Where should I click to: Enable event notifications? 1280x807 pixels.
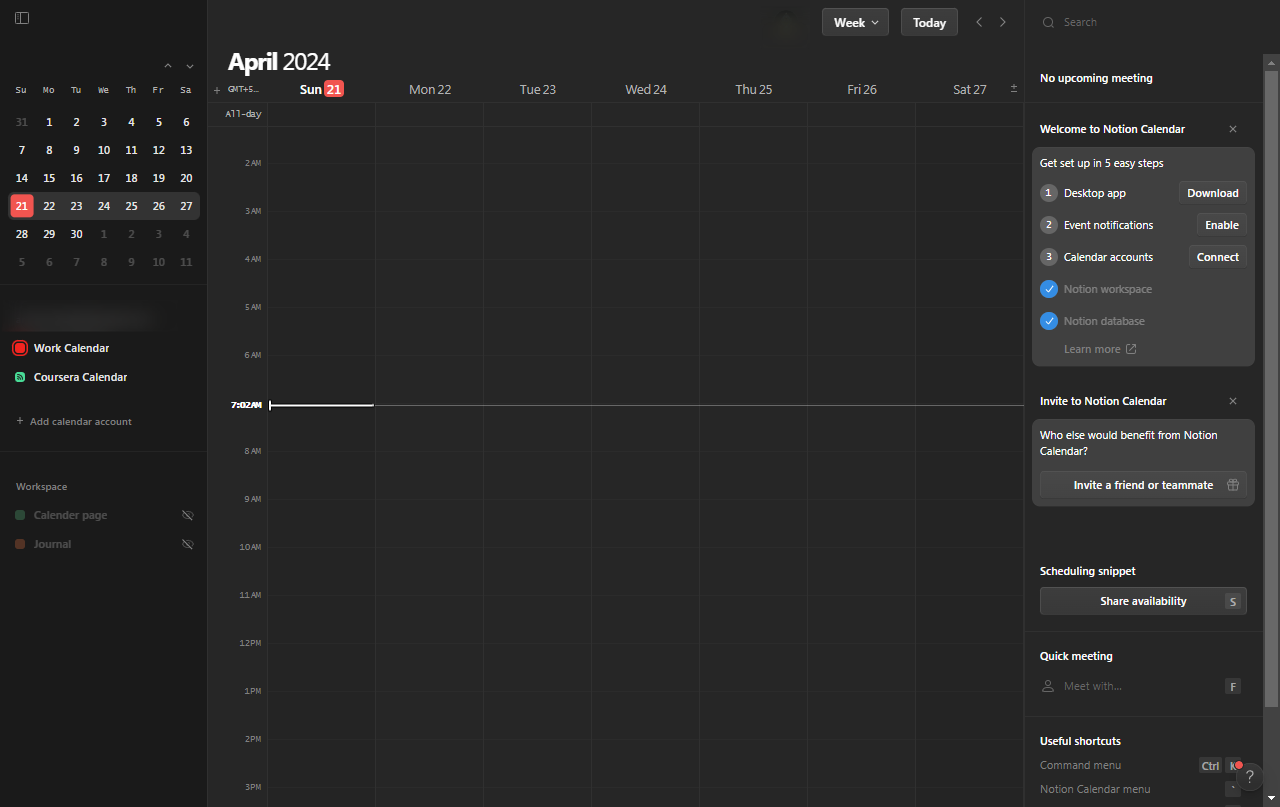[1222, 225]
